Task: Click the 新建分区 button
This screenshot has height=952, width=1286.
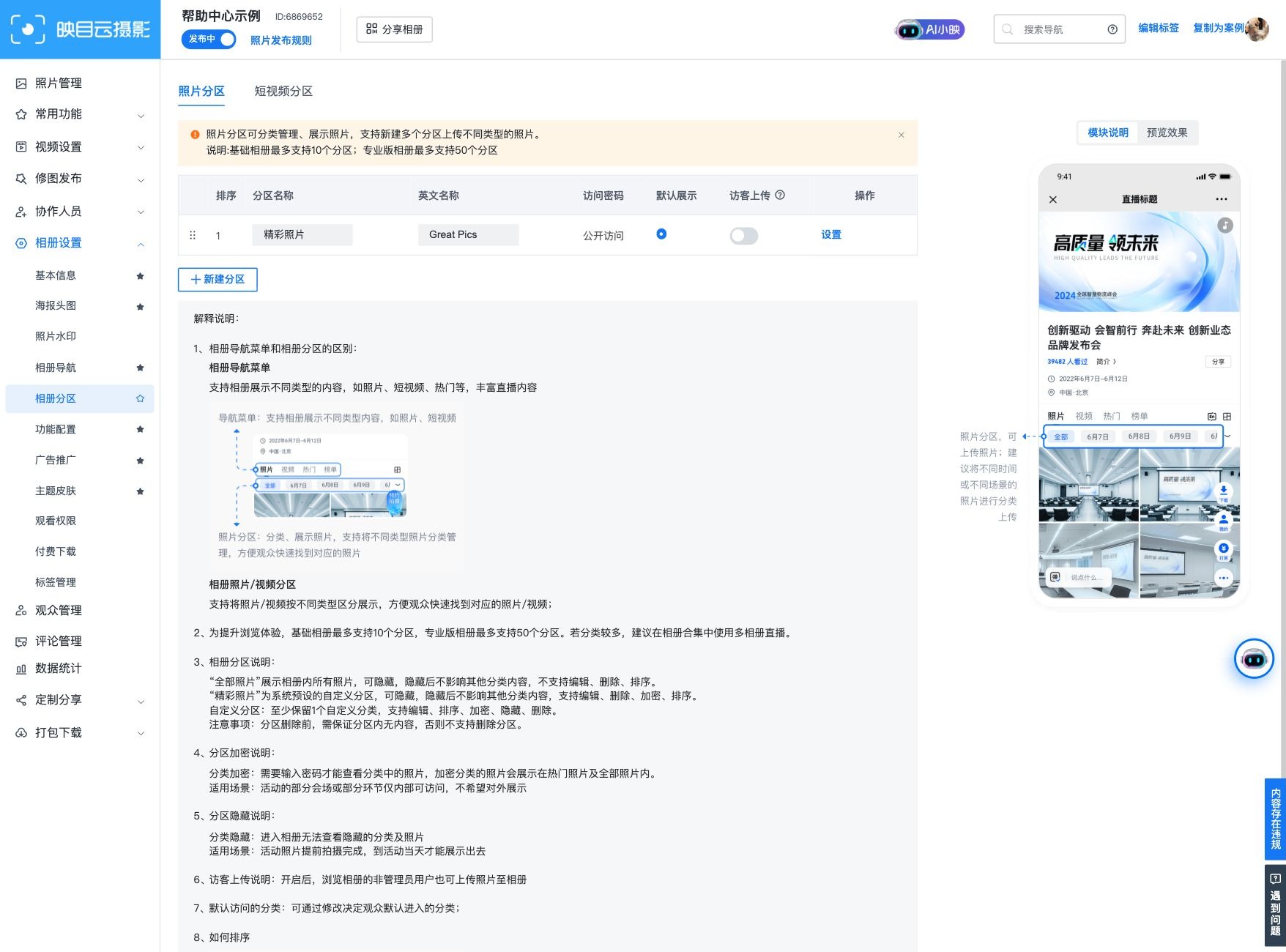Action: pos(218,279)
